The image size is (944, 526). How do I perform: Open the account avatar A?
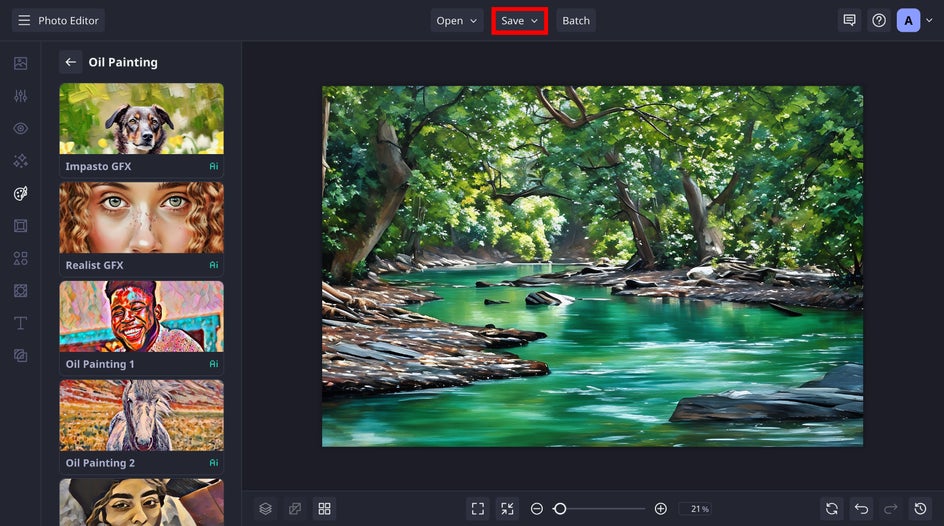[x=908, y=20]
